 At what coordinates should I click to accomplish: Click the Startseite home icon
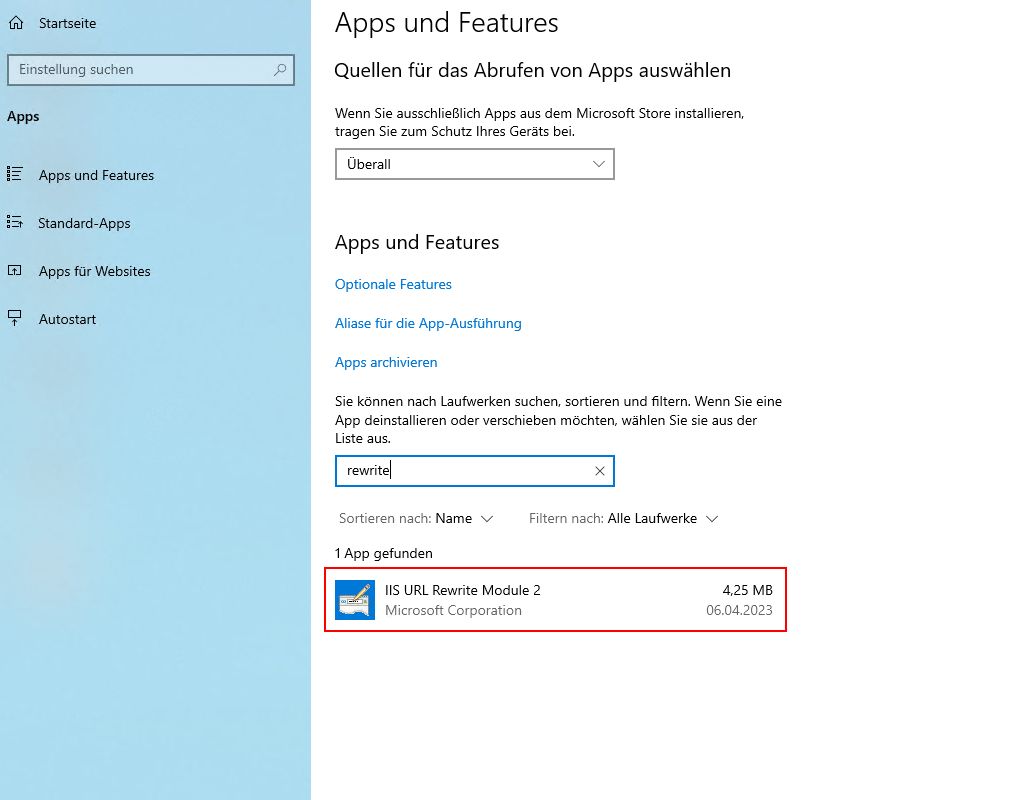click(x=15, y=23)
